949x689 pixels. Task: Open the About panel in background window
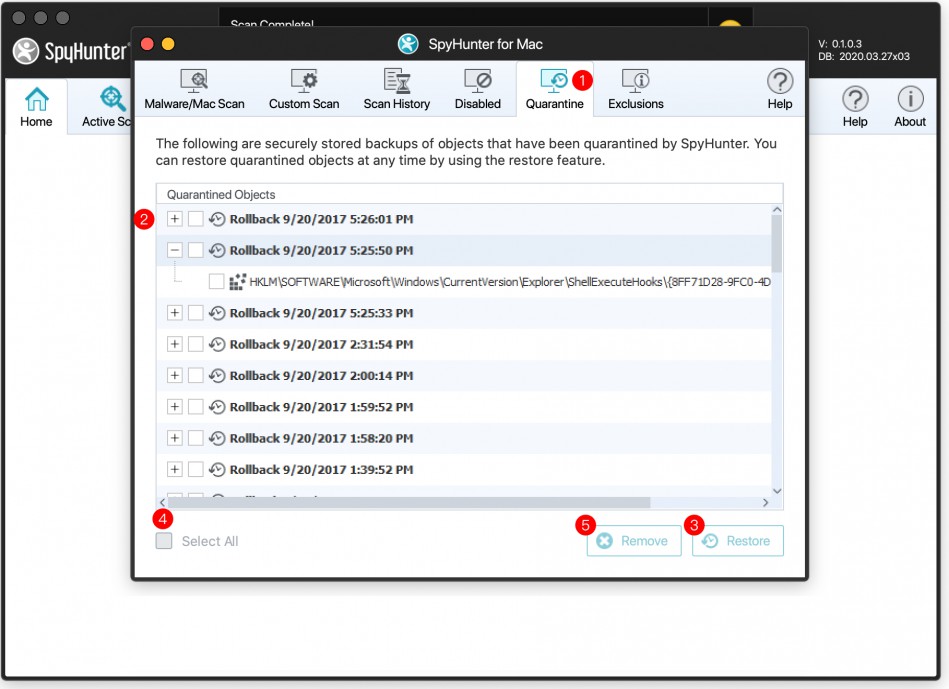(909, 105)
